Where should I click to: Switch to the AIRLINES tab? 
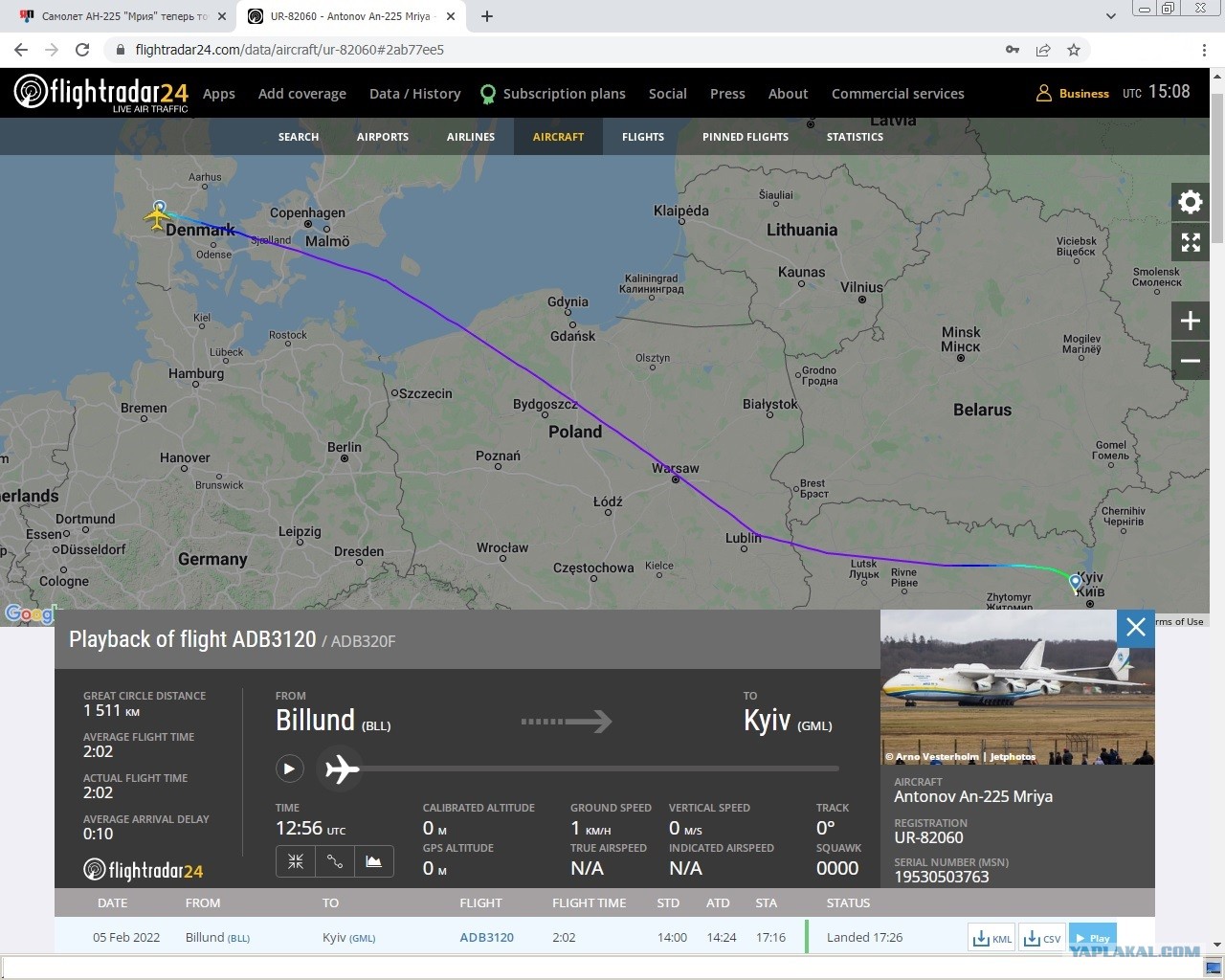(x=471, y=137)
